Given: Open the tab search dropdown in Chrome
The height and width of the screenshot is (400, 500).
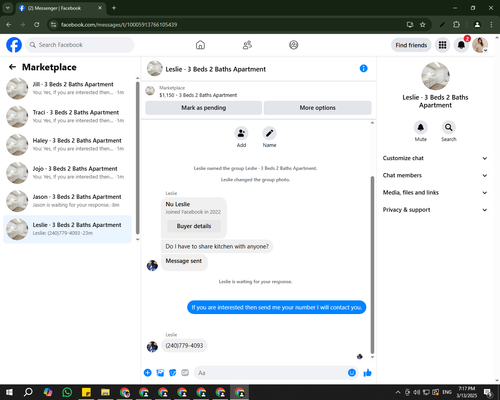Looking at the screenshot, I should click(x=7, y=8).
